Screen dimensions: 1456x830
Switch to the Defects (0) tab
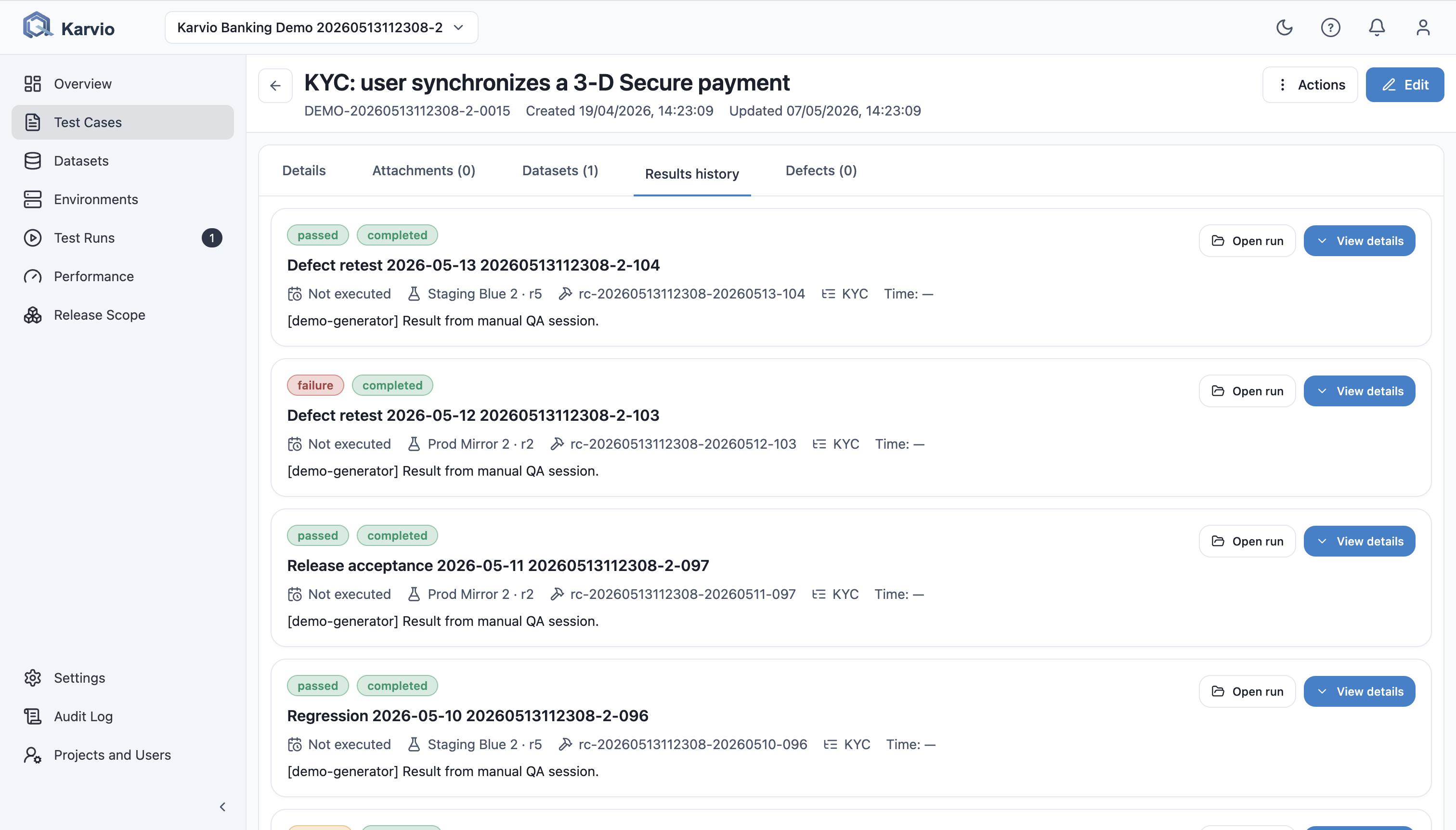pyautogui.click(x=821, y=170)
